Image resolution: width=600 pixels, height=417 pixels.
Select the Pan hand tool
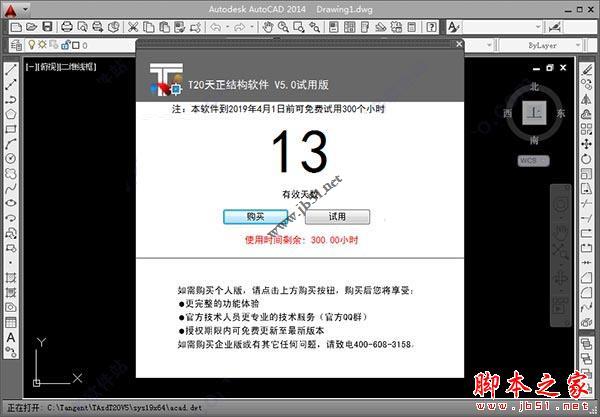[268, 27]
